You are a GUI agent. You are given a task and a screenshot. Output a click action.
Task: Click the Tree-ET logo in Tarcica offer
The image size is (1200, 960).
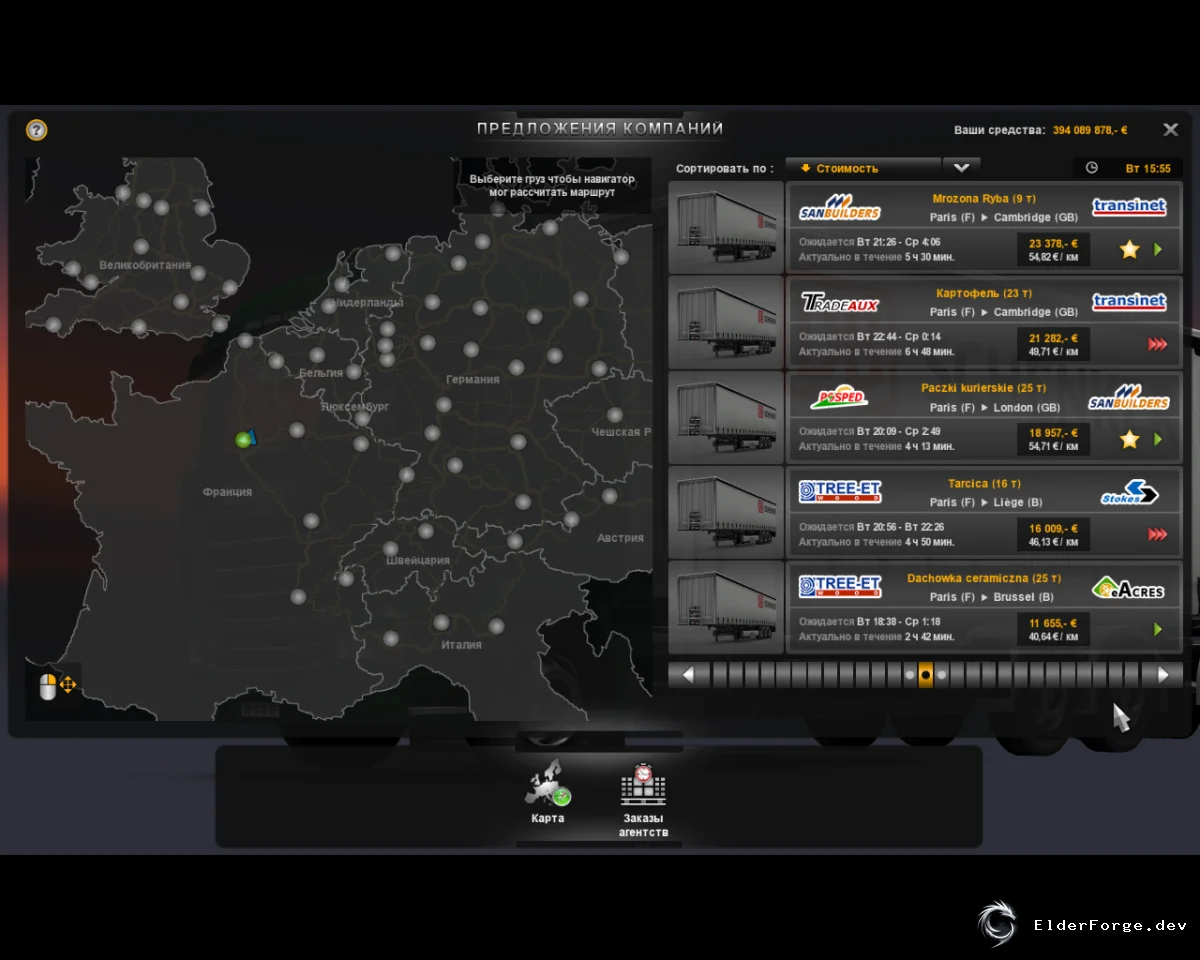(x=840, y=492)
